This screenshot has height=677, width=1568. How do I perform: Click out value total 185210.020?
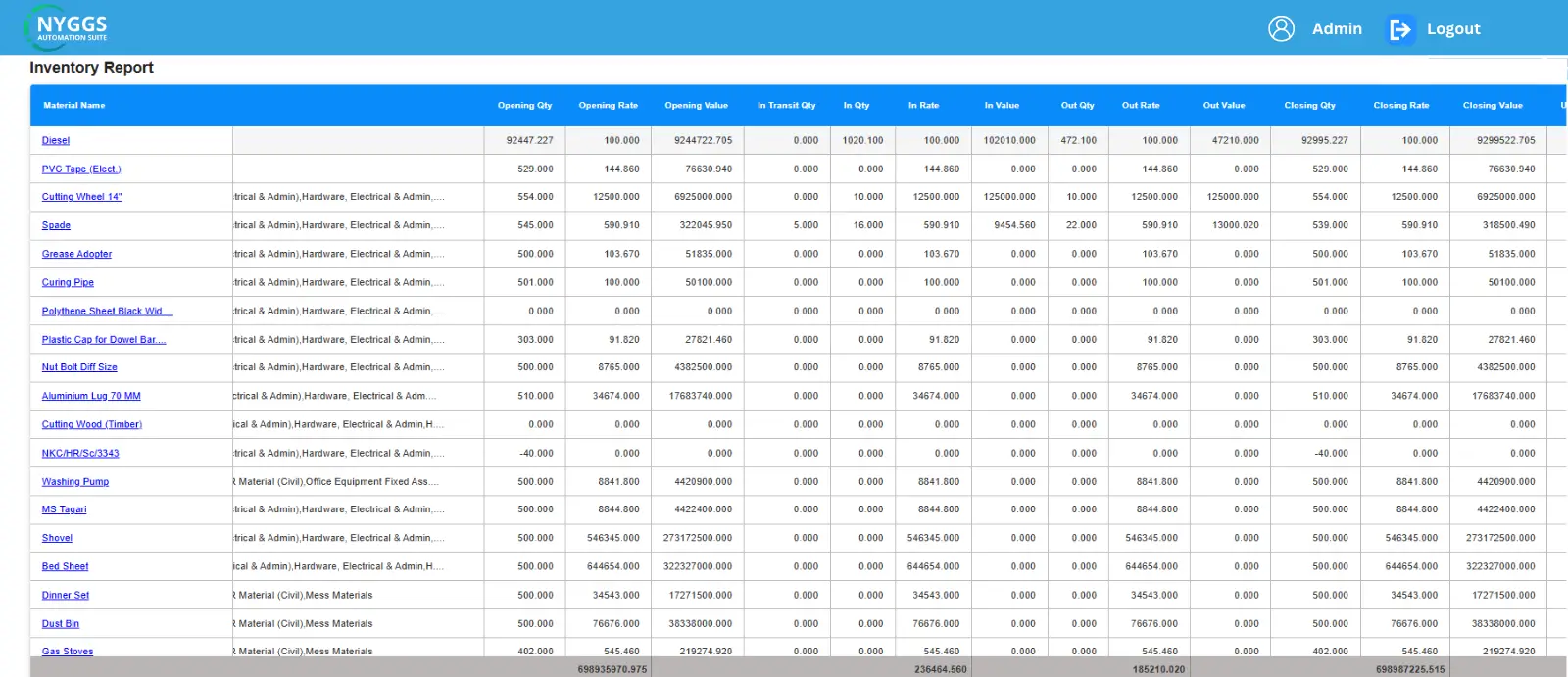1158,670
